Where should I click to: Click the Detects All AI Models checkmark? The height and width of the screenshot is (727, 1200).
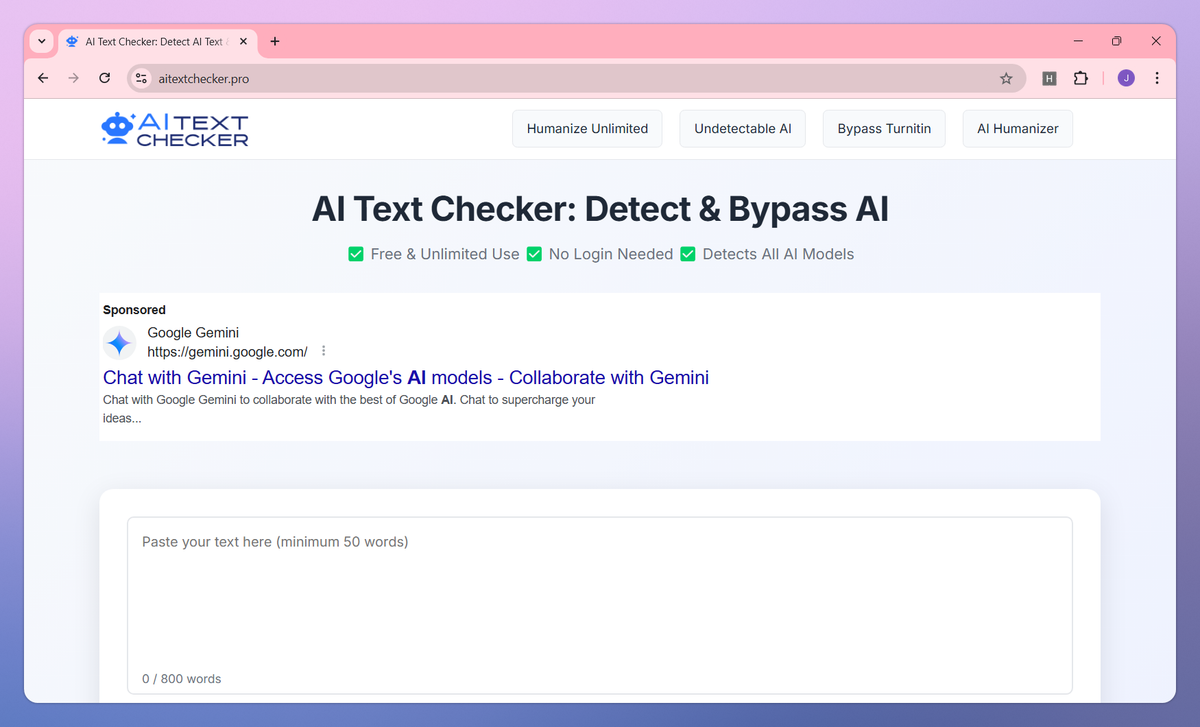(687, 254)
